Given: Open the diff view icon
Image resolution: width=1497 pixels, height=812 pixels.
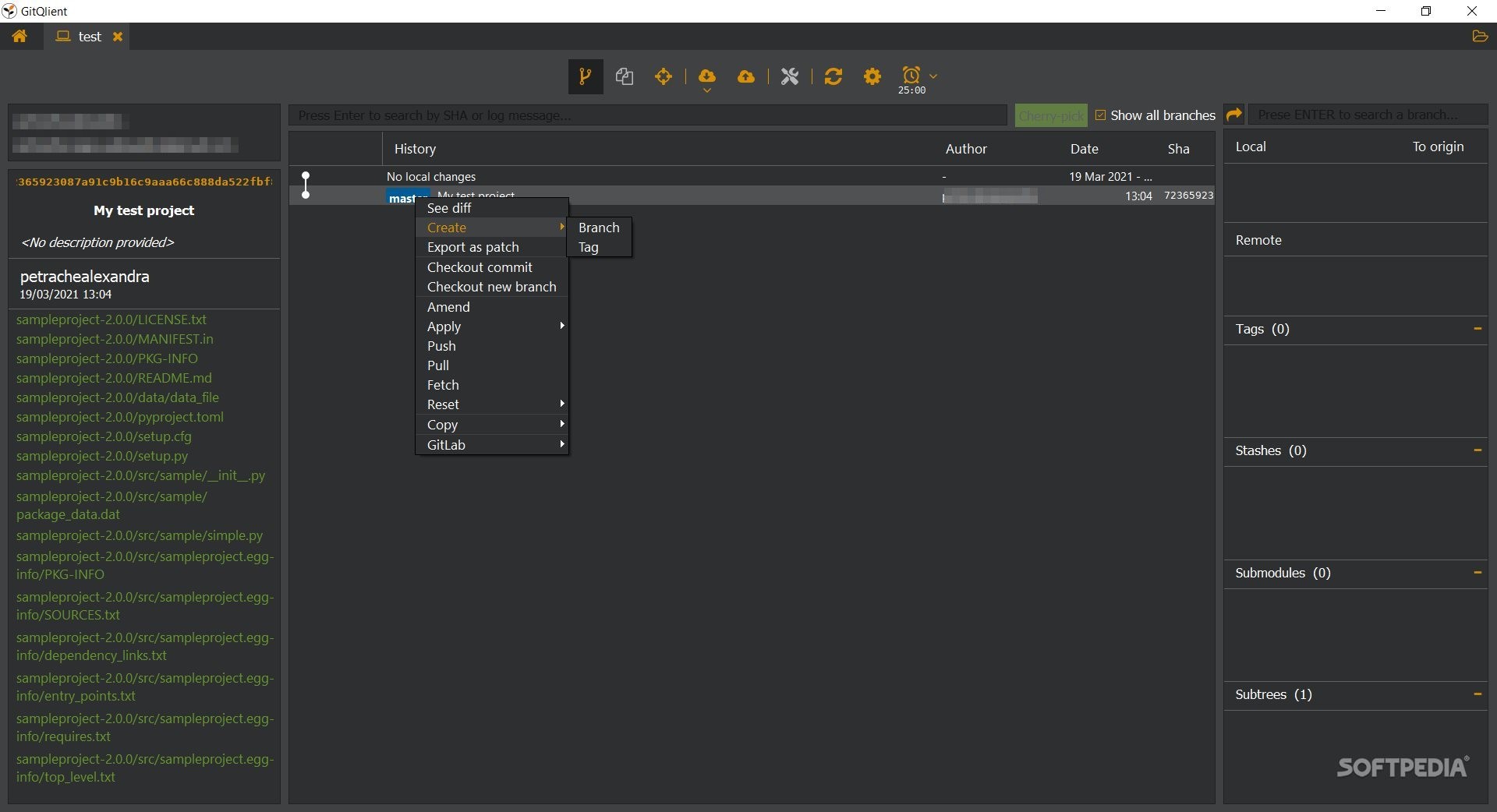Looking at the screenshot, I should [x=625, y=76].
